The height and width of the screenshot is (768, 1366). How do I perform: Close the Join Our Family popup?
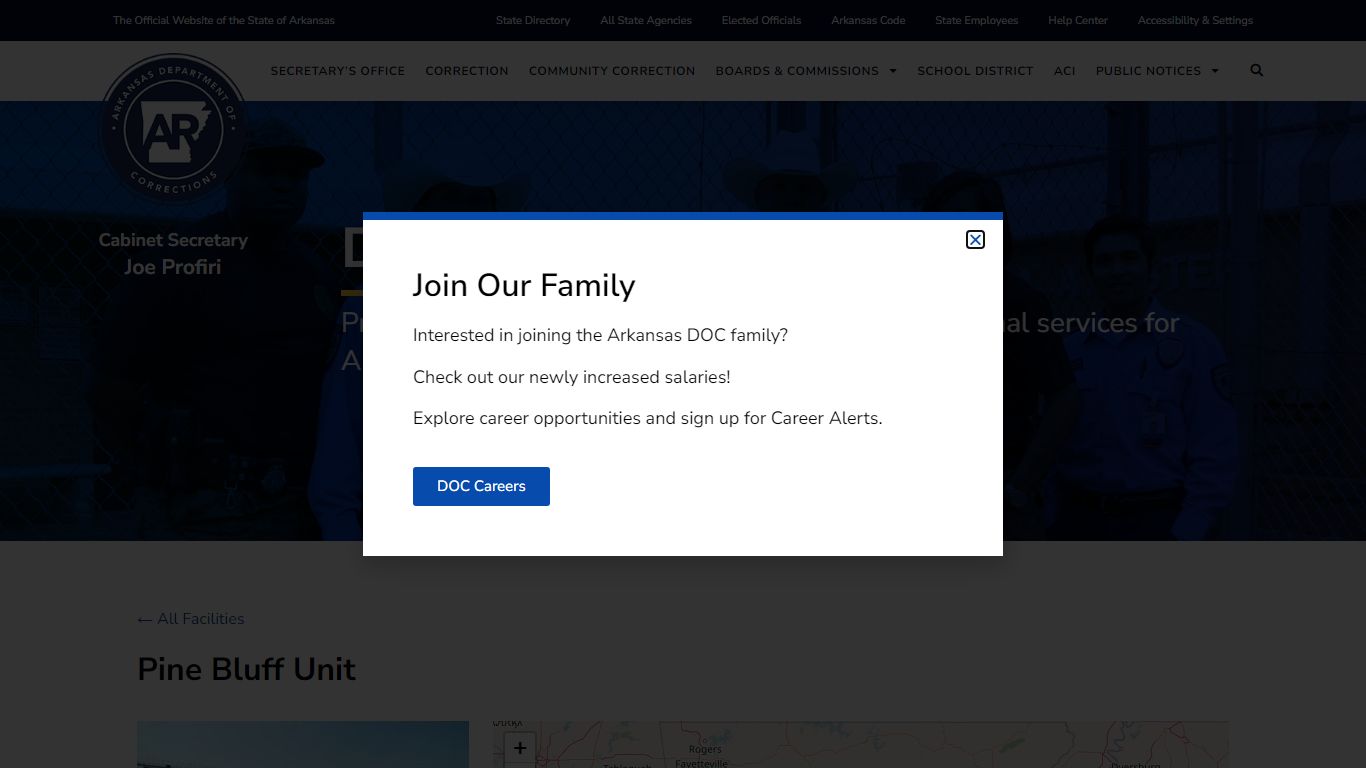(x=975, y=239)
